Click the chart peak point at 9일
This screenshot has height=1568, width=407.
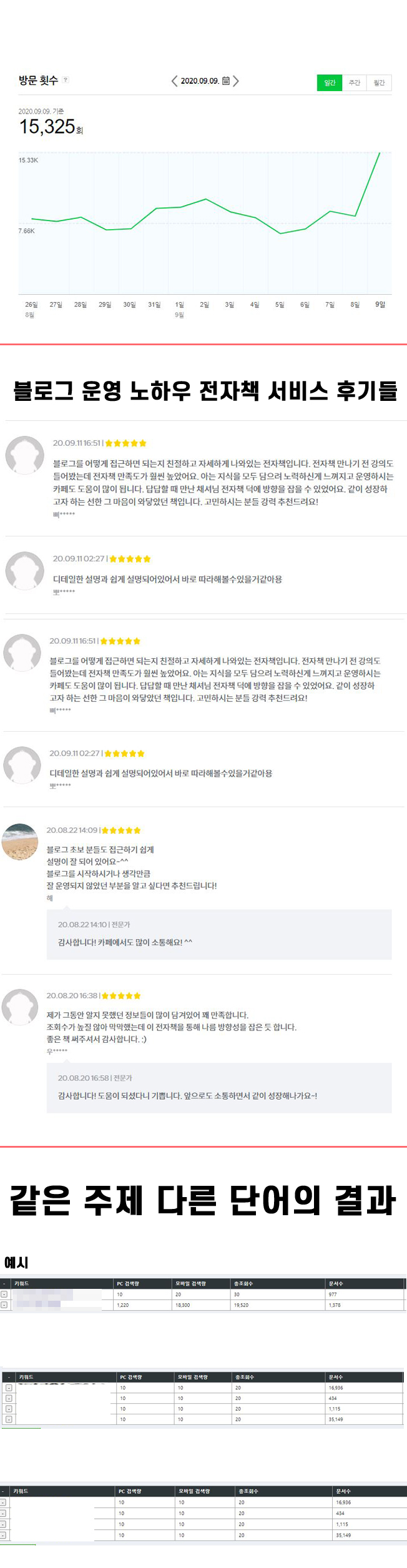click(380, 152)
